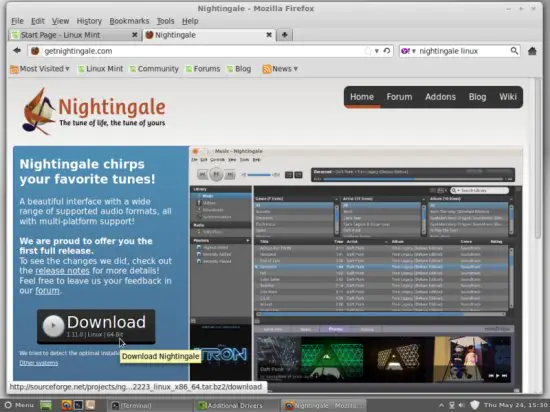Open the file manager panel launcher

click(x=90, y=405)
